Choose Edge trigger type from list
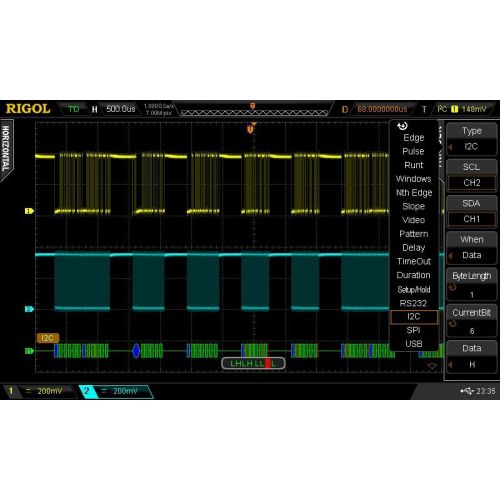The height and width of the screenshot is (500, 500). pyautogui.click(x=414, y=138)
